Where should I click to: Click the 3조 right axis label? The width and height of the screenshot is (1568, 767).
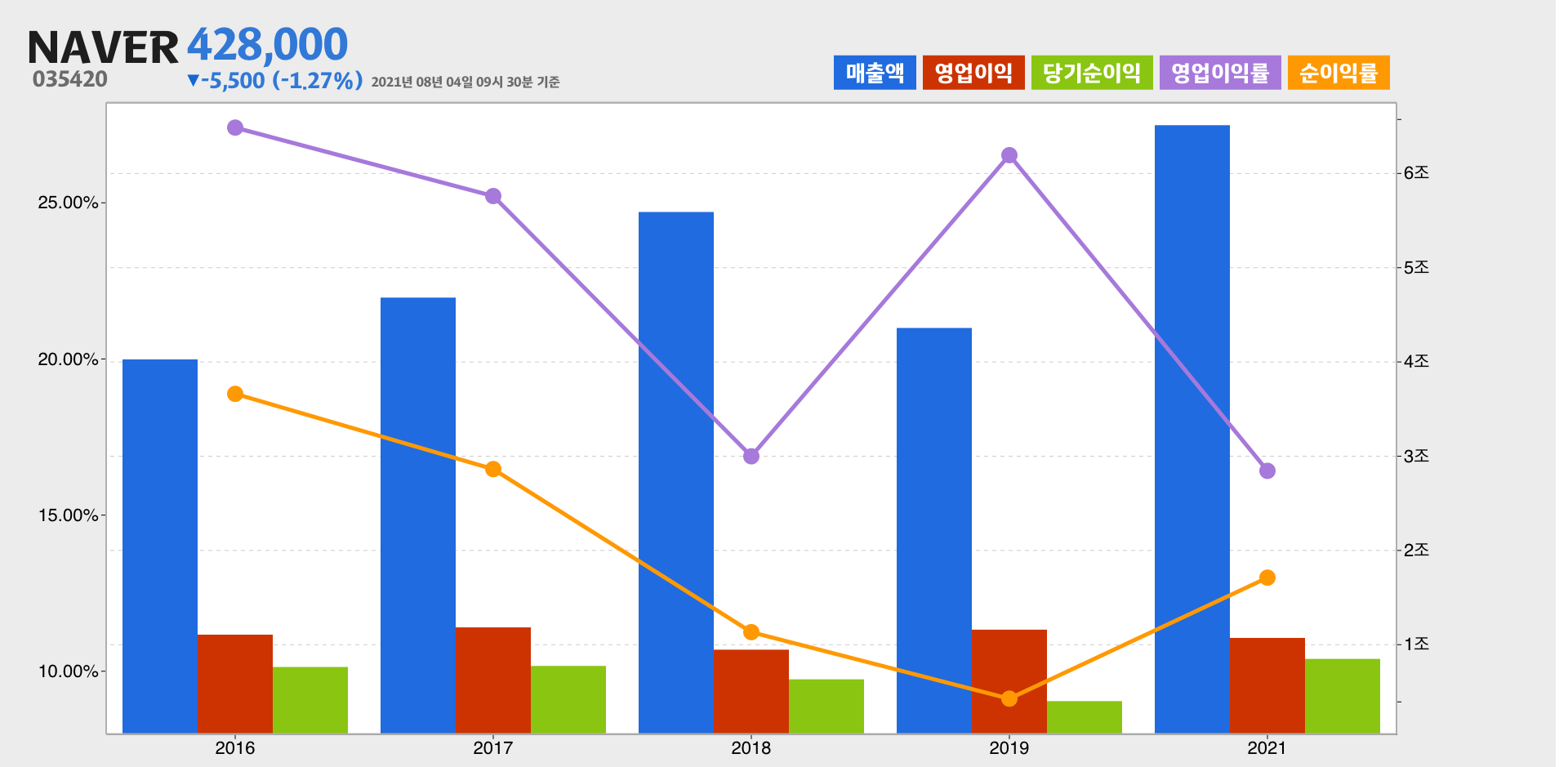point(1417,457)
